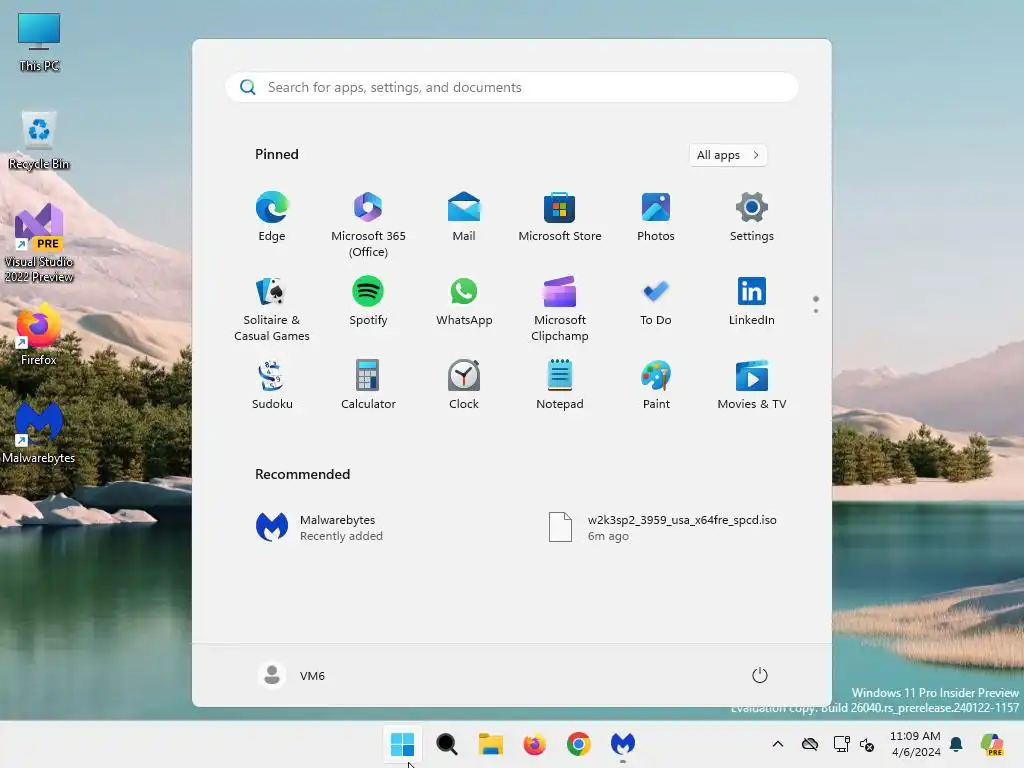Open Search from the taskbar

(447, 744)
